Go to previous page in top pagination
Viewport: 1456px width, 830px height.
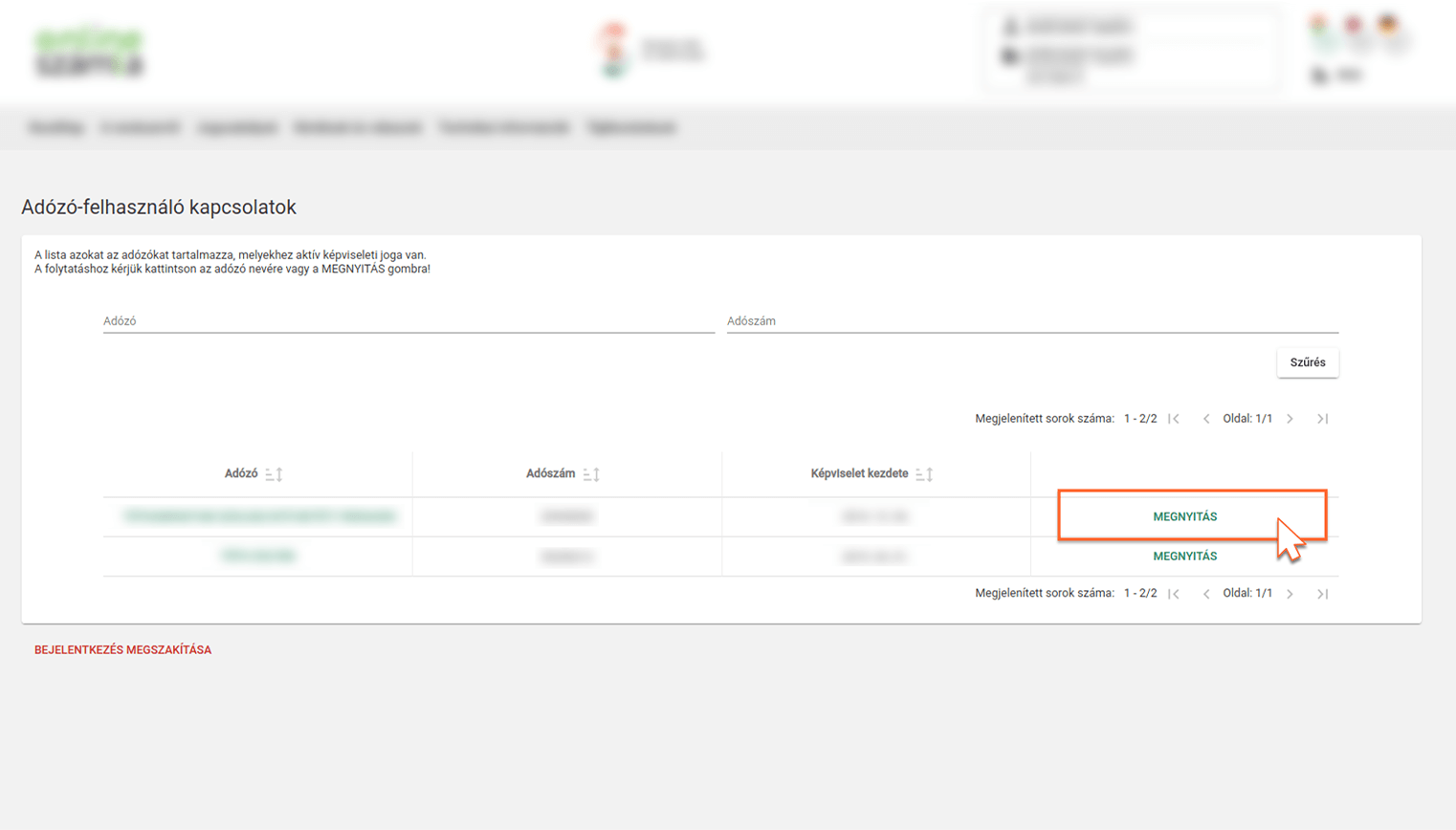pos(1206,419)
